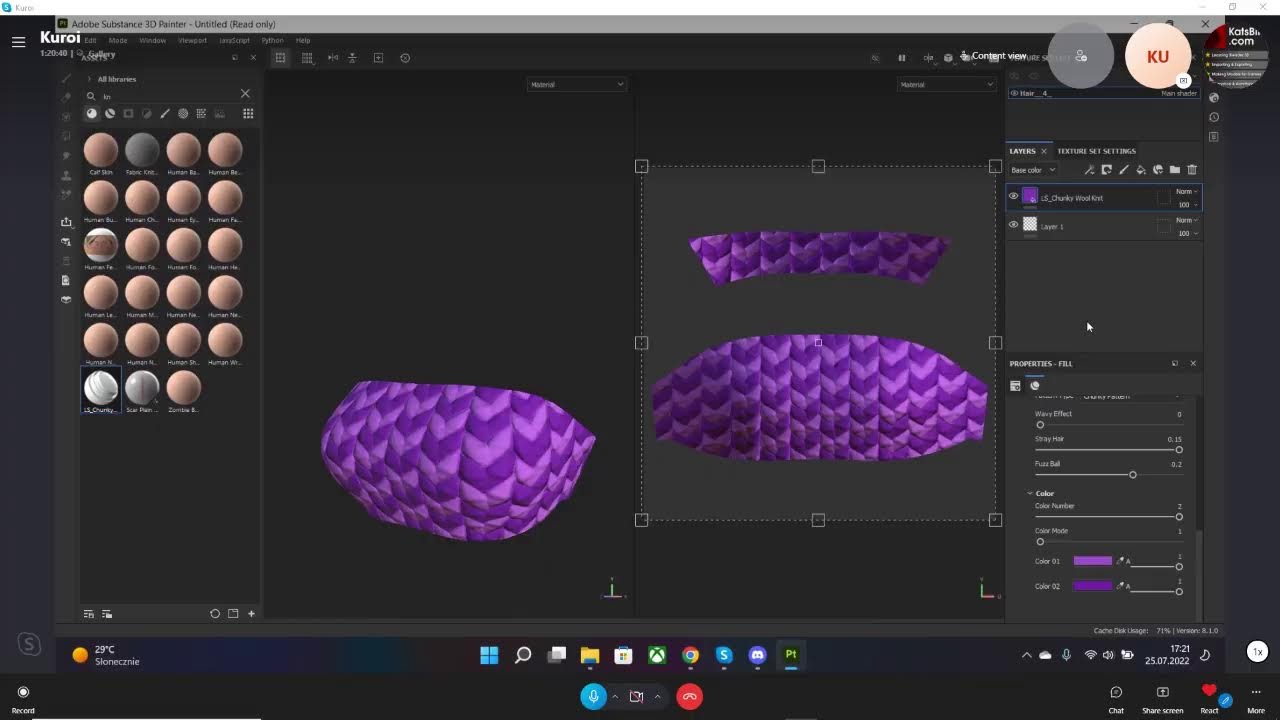The height and width of the screenshot is (720, 1280).
Task: Filter assets by smart materials icon
Action: [110, 114]
